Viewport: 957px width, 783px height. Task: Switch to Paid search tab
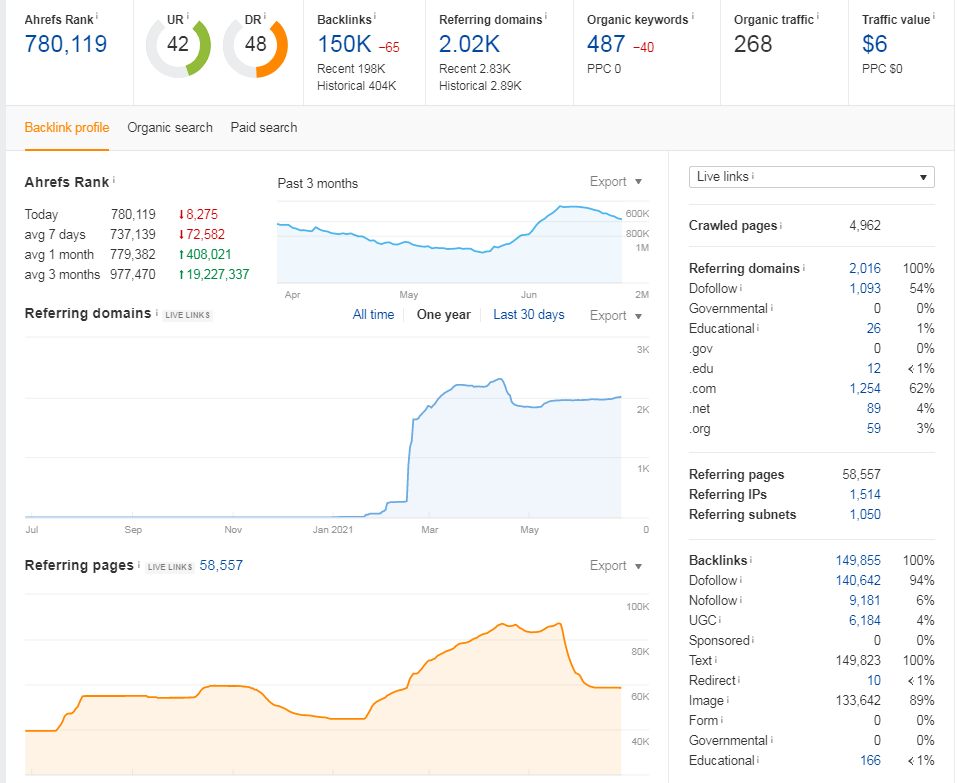(x=264, y=128)
